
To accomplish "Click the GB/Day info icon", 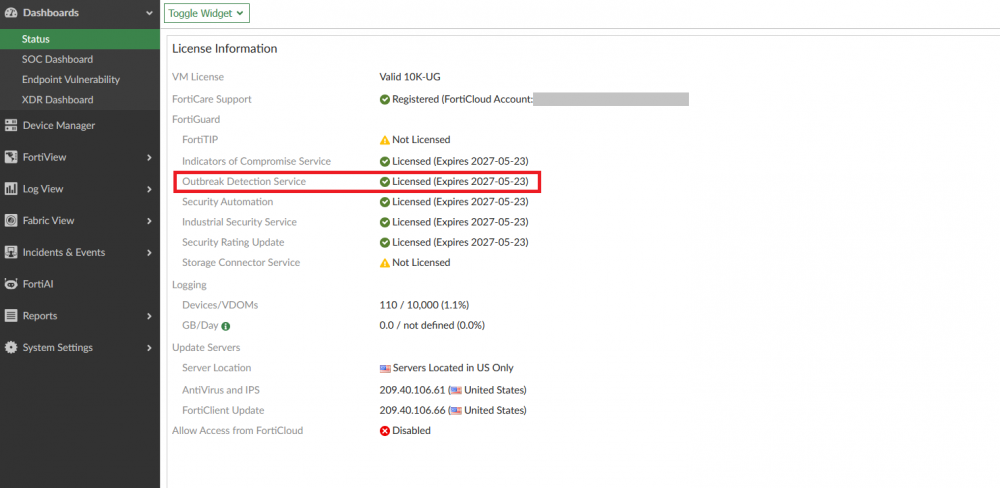I will tap(226, 326).
